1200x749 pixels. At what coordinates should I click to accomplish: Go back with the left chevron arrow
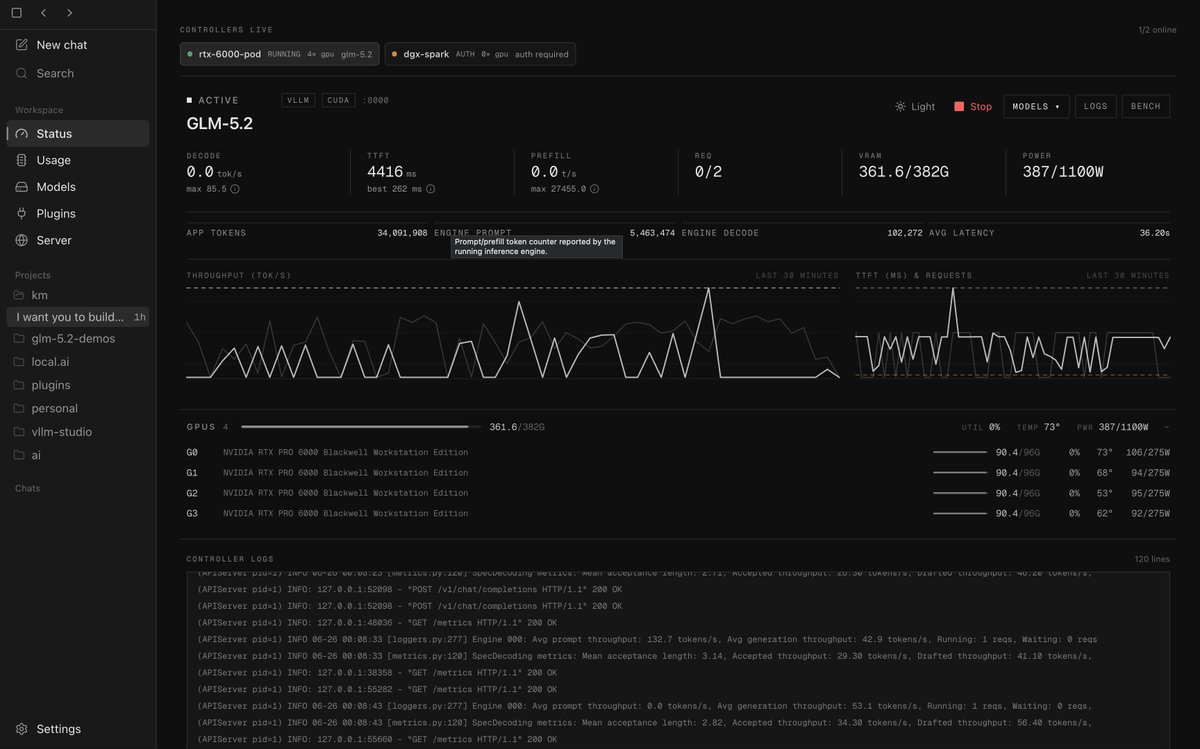44,13
